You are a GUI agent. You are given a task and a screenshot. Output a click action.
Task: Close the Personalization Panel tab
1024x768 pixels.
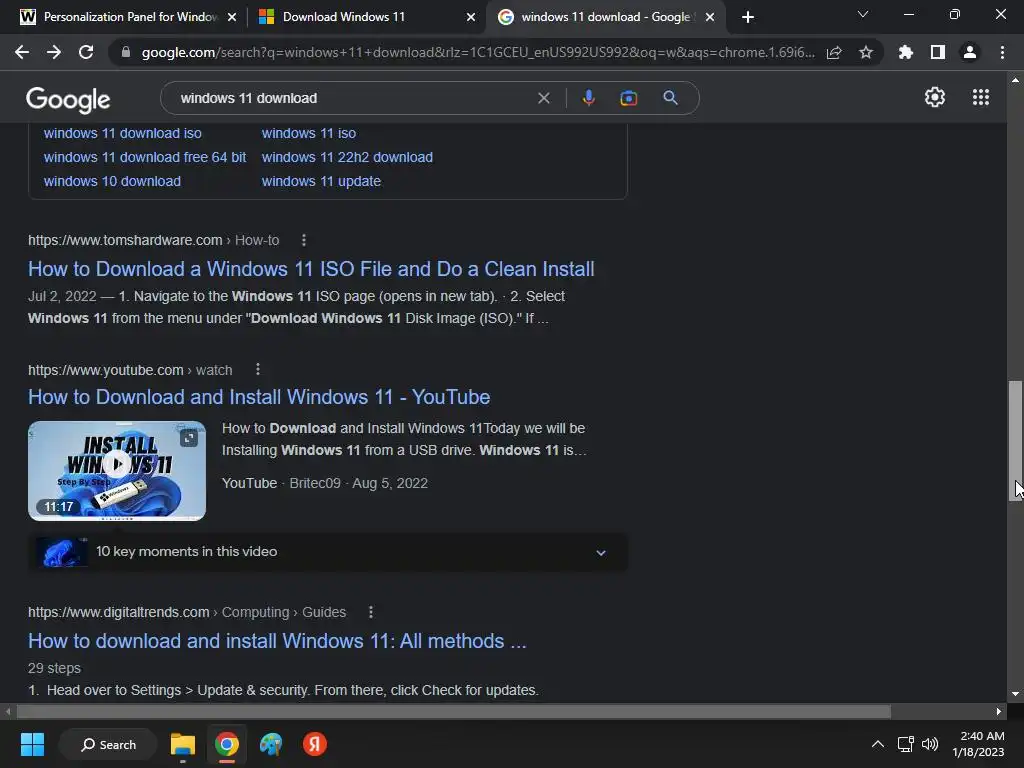232,17
